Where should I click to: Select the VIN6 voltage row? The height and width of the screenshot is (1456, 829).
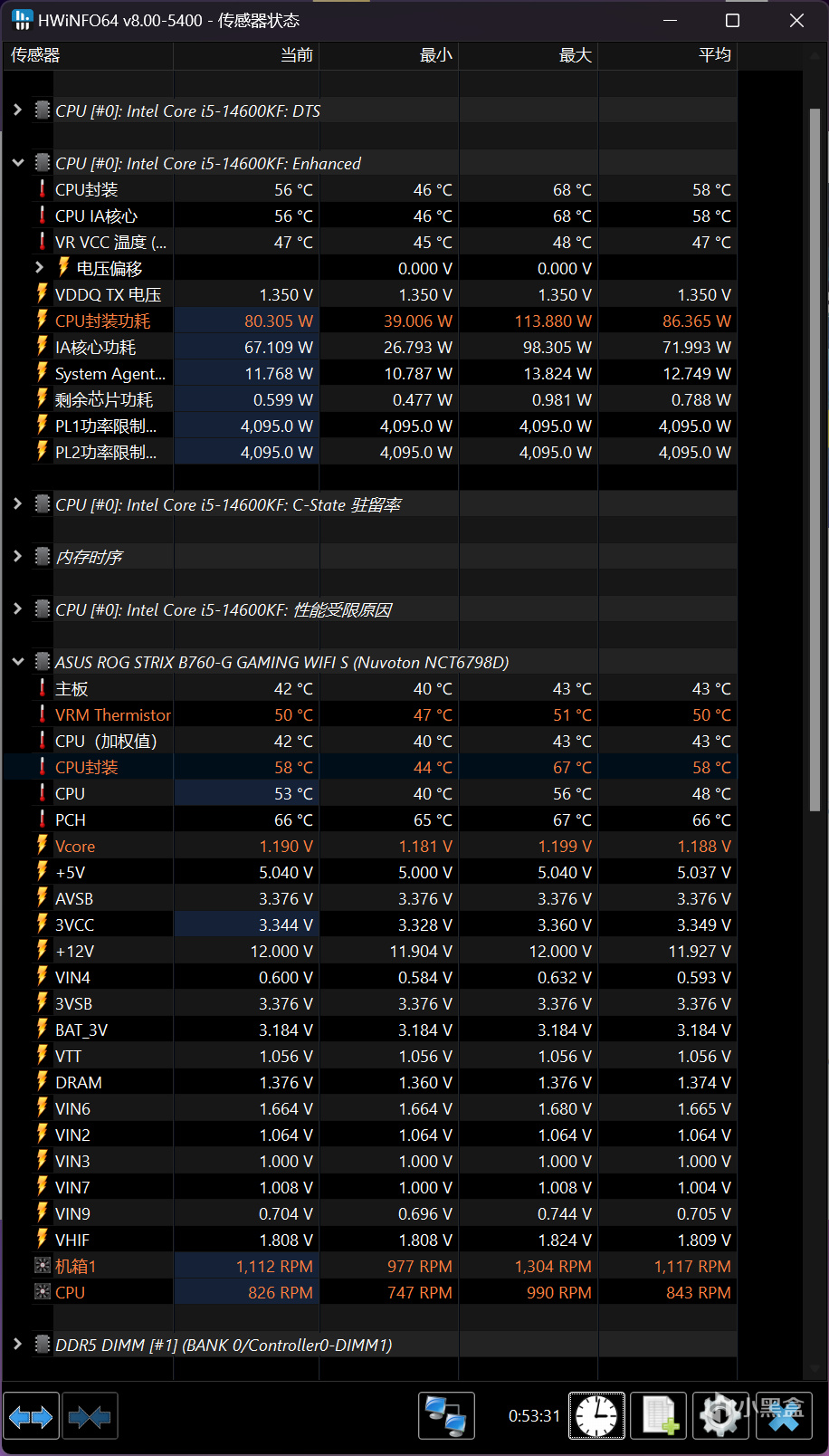370,1108
